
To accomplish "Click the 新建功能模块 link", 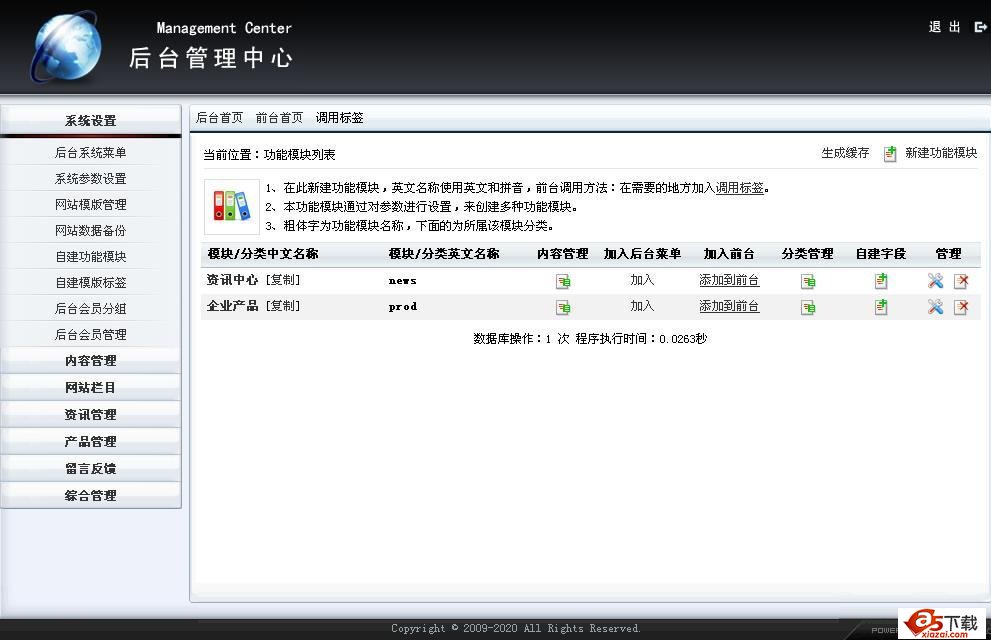I will [x=941, y=153].
